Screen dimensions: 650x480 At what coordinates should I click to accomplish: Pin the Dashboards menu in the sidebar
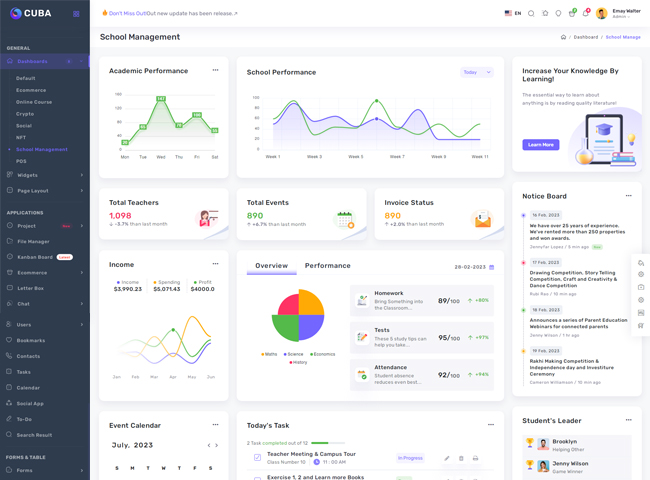tap(69, 61)
